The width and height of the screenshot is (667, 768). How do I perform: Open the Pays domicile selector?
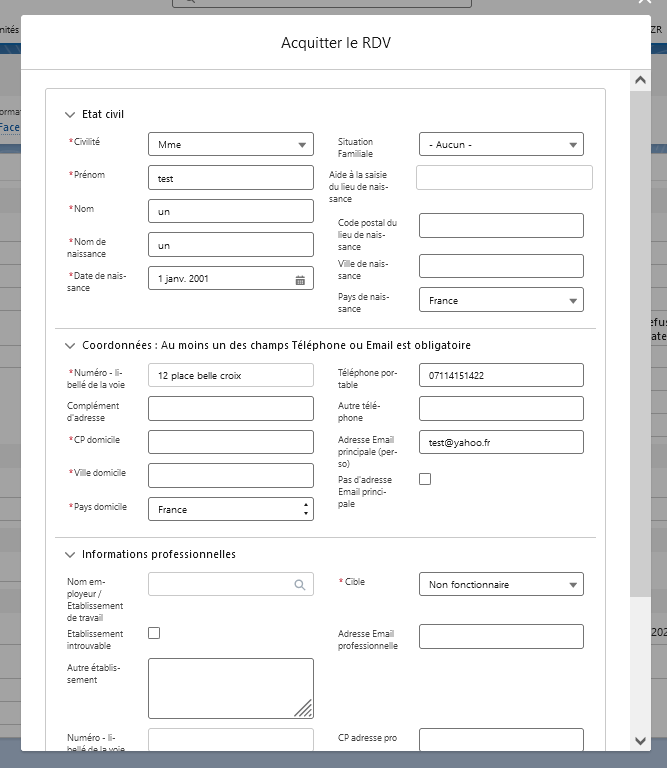pyautogui.click(x=230, y=509)
